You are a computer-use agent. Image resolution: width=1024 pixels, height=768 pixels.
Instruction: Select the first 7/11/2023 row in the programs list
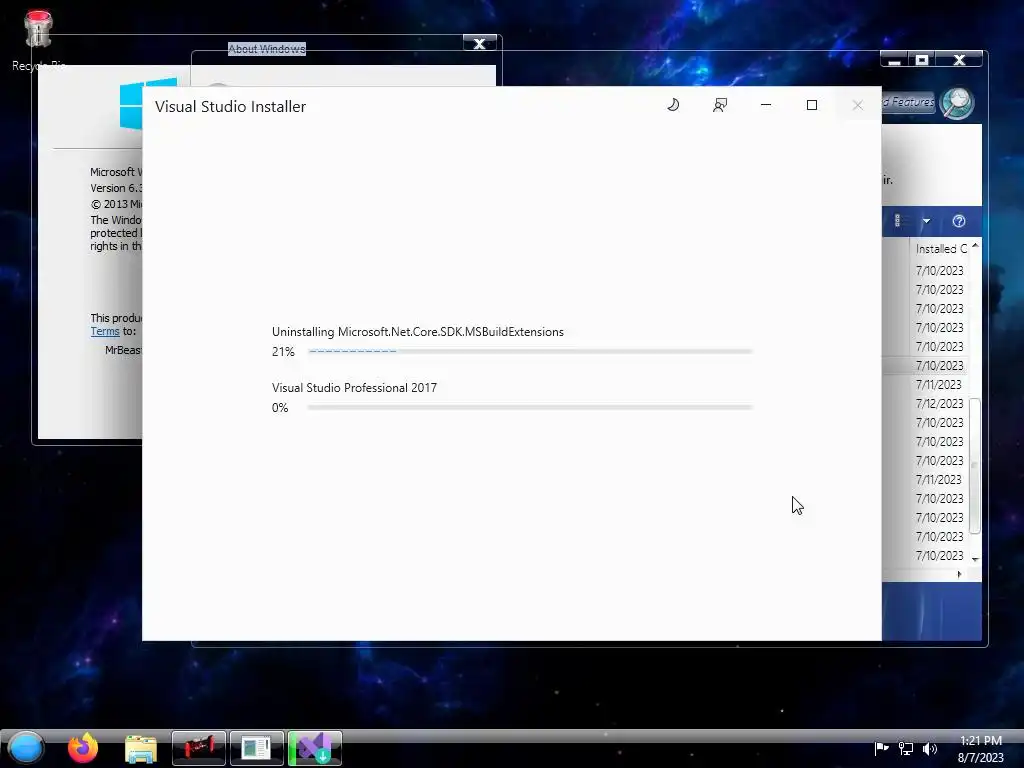click(x=938, y=385)
